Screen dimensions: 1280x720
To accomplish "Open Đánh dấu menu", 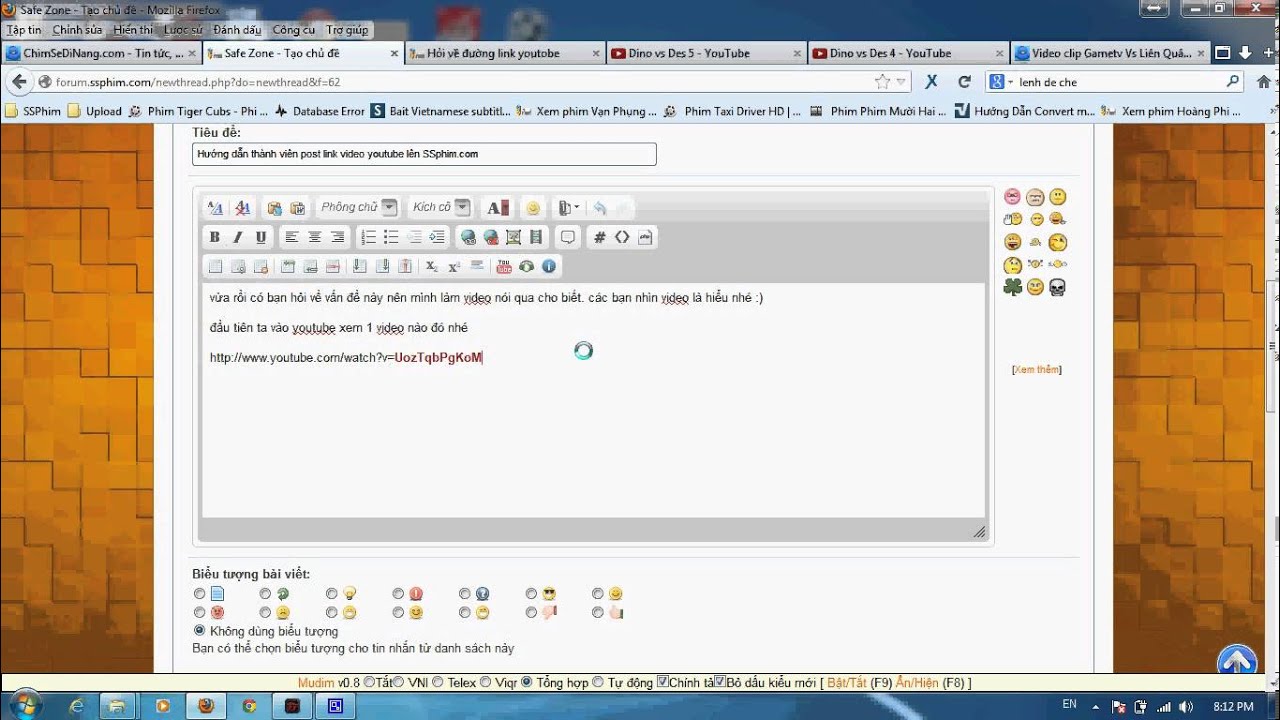I will [237, 30].
